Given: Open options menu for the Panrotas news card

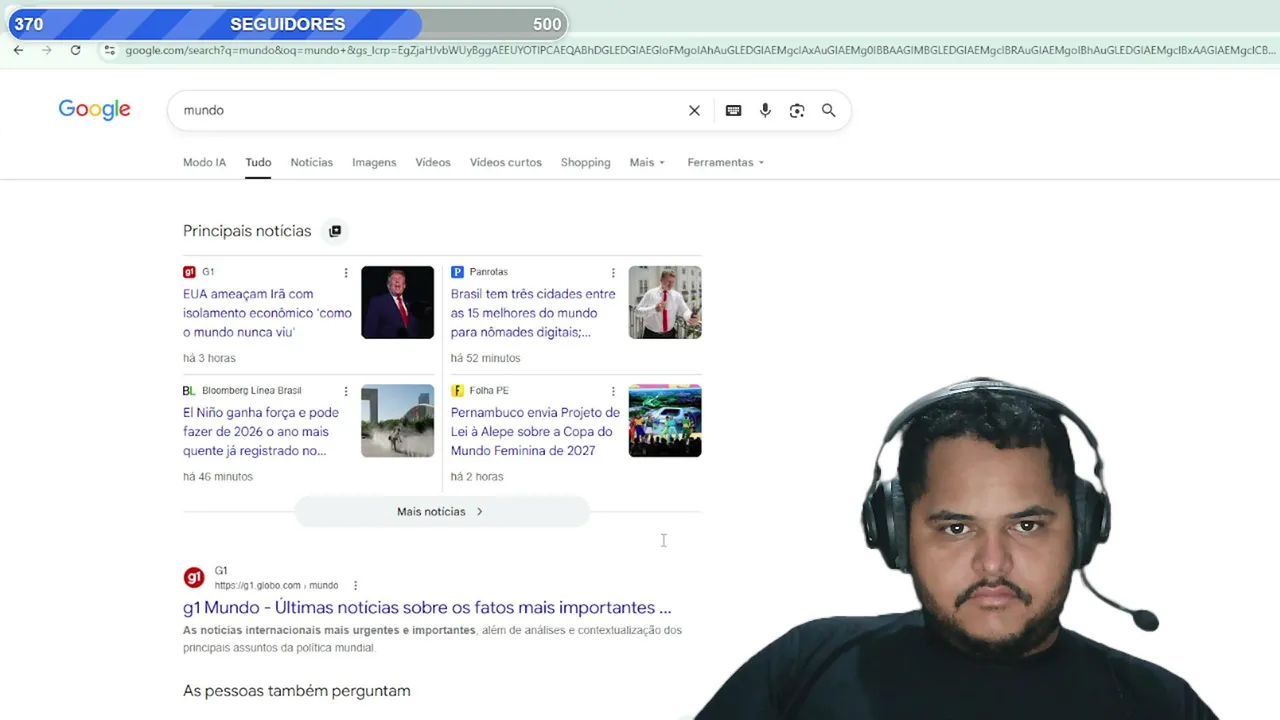Looking at the screenshot, I should click(613, 273).
